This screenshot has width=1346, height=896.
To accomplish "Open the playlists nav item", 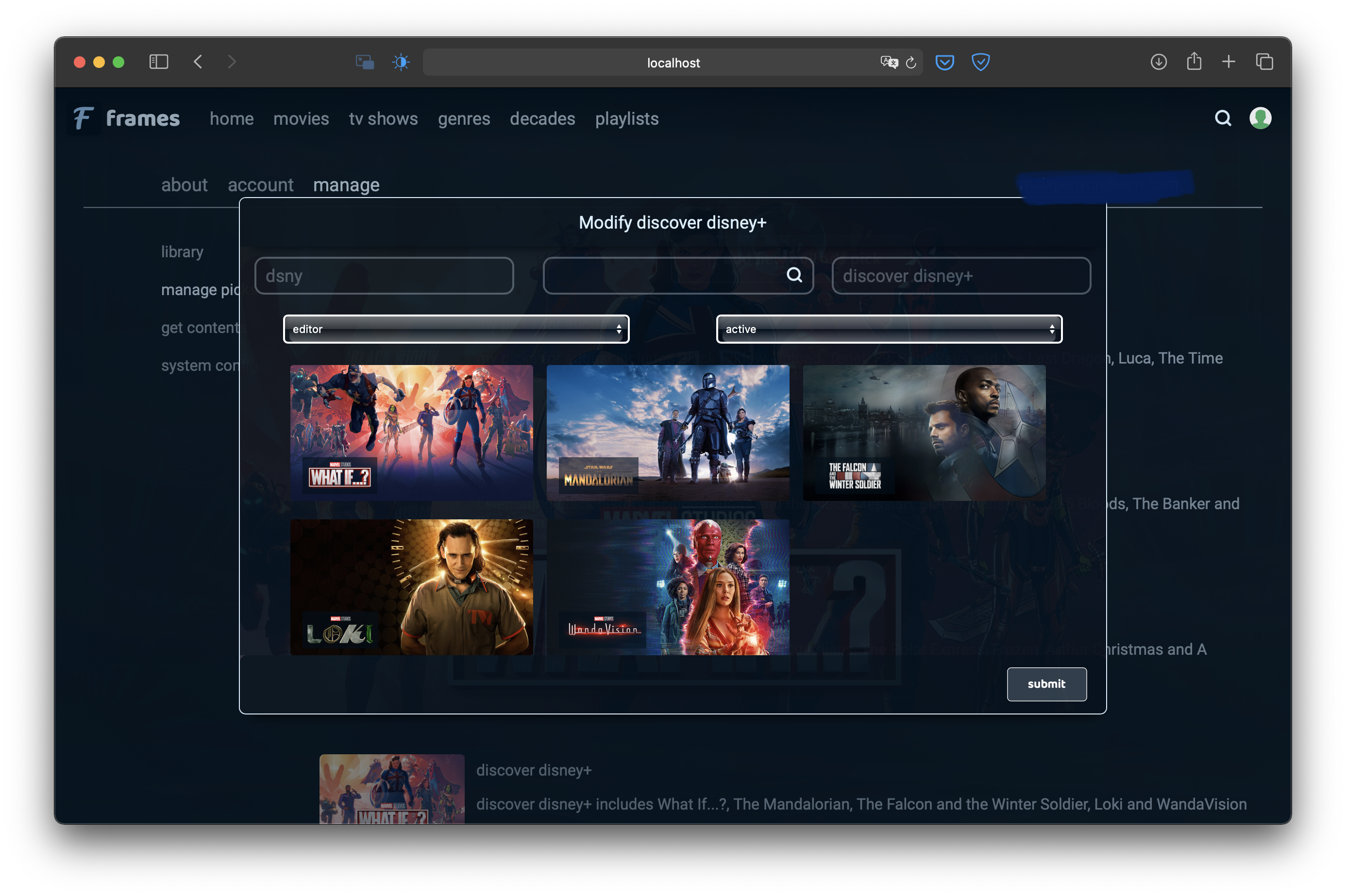I will pos(626,119).
